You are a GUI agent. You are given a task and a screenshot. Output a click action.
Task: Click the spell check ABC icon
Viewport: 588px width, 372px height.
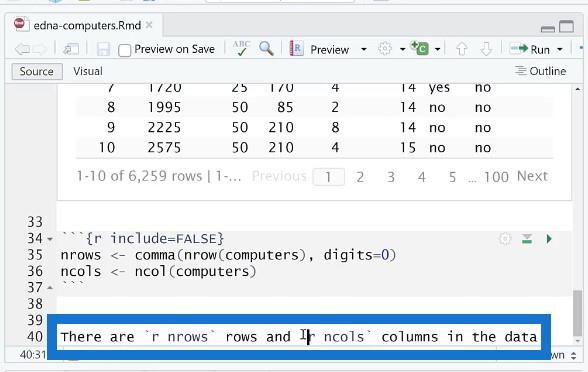[x=241, y=49]
